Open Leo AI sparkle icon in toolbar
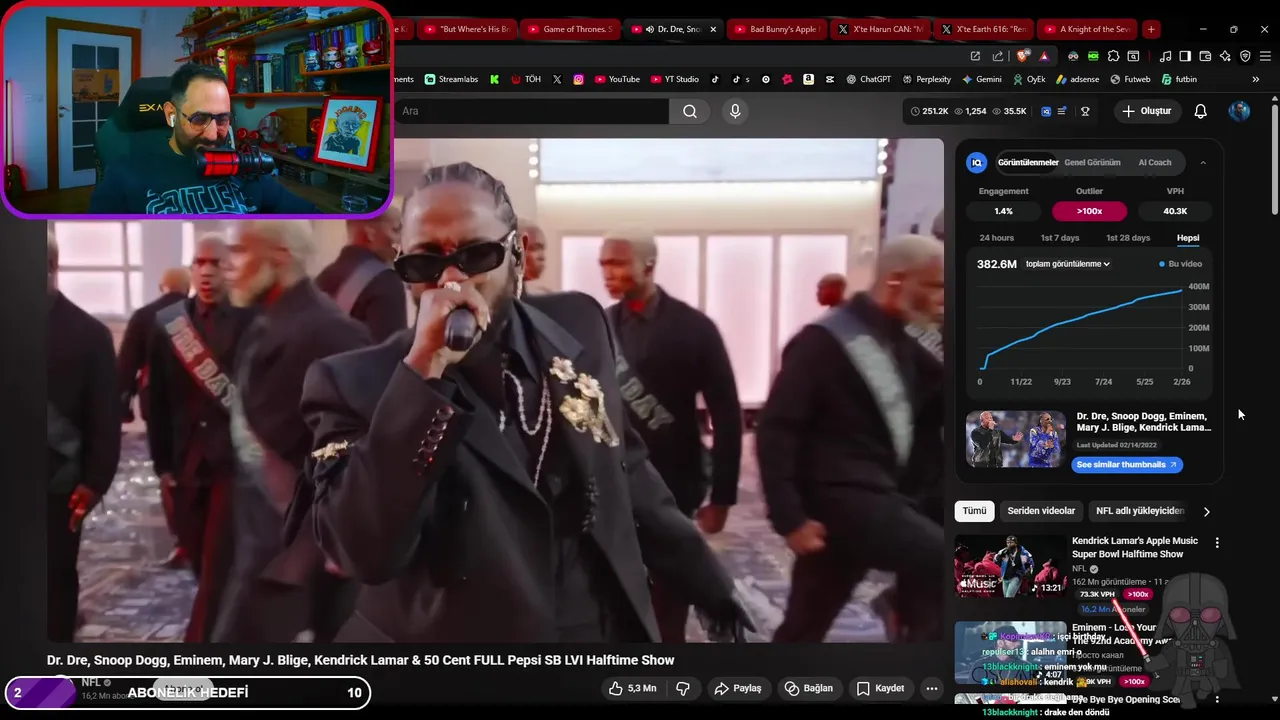The image size is (1280, 720). click(1225, 57)
